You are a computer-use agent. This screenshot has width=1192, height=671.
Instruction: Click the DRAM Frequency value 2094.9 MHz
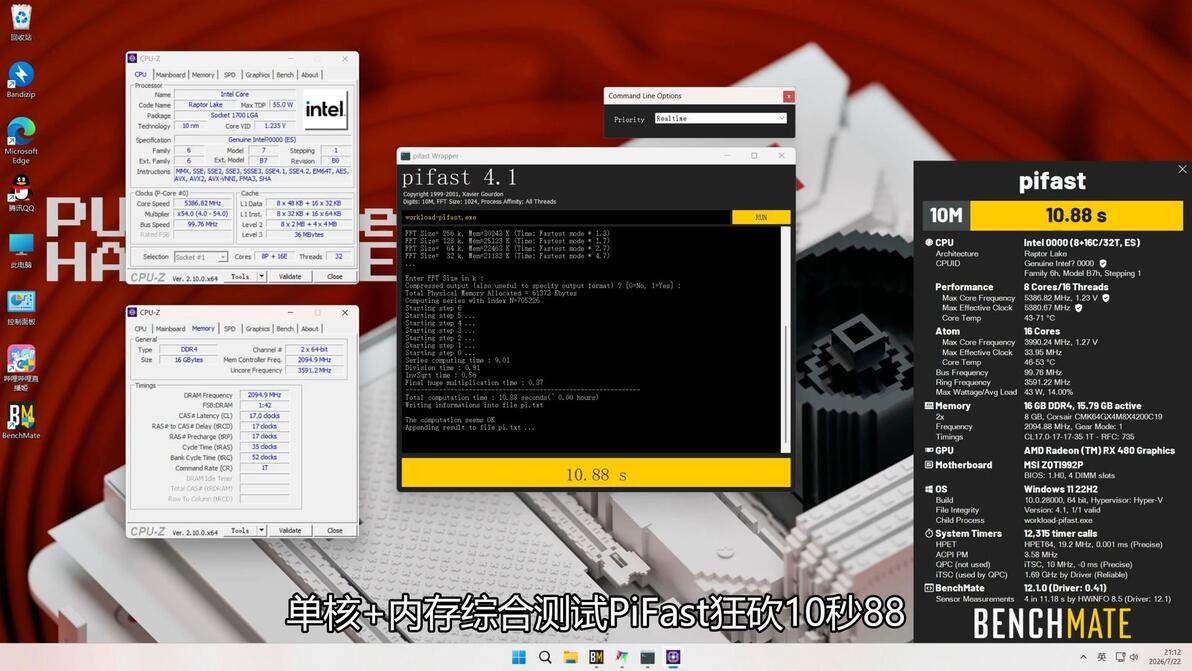pos(264,395)
